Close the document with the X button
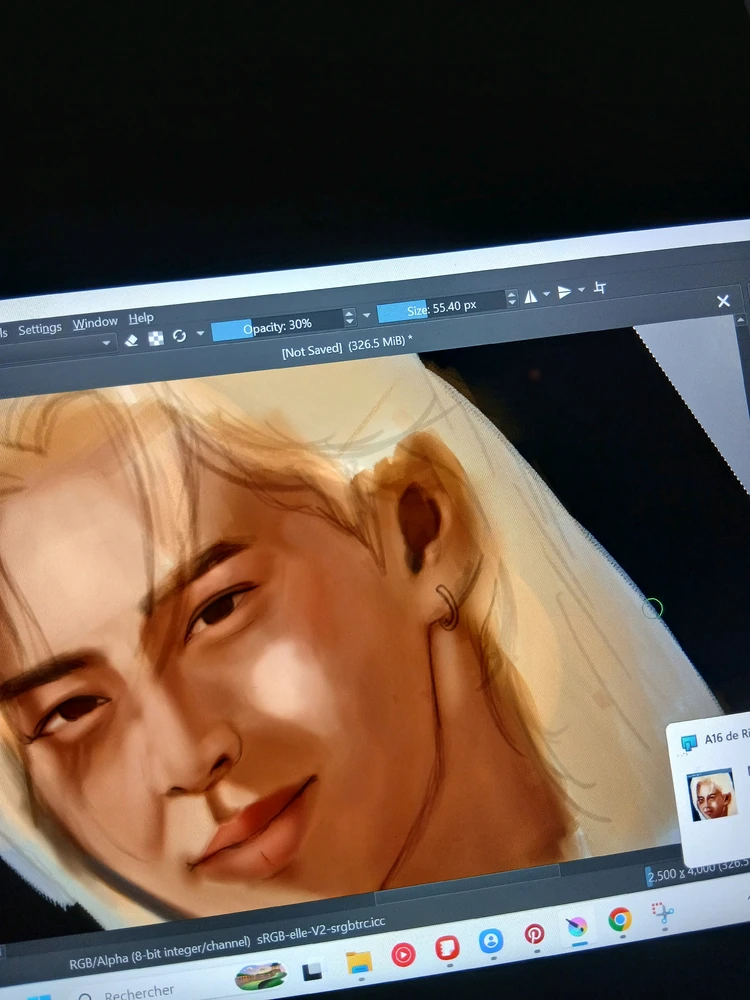Viewport: 750px width, 1000px height. 723,301
